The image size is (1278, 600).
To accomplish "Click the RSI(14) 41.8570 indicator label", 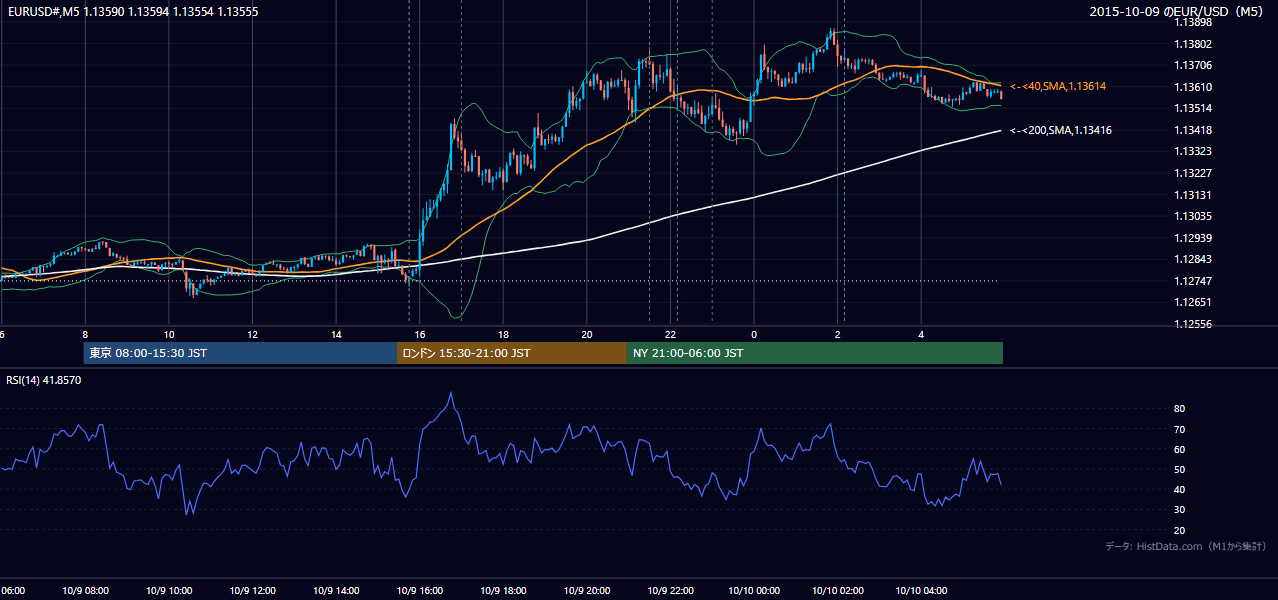I will click(x=44, y=380).
